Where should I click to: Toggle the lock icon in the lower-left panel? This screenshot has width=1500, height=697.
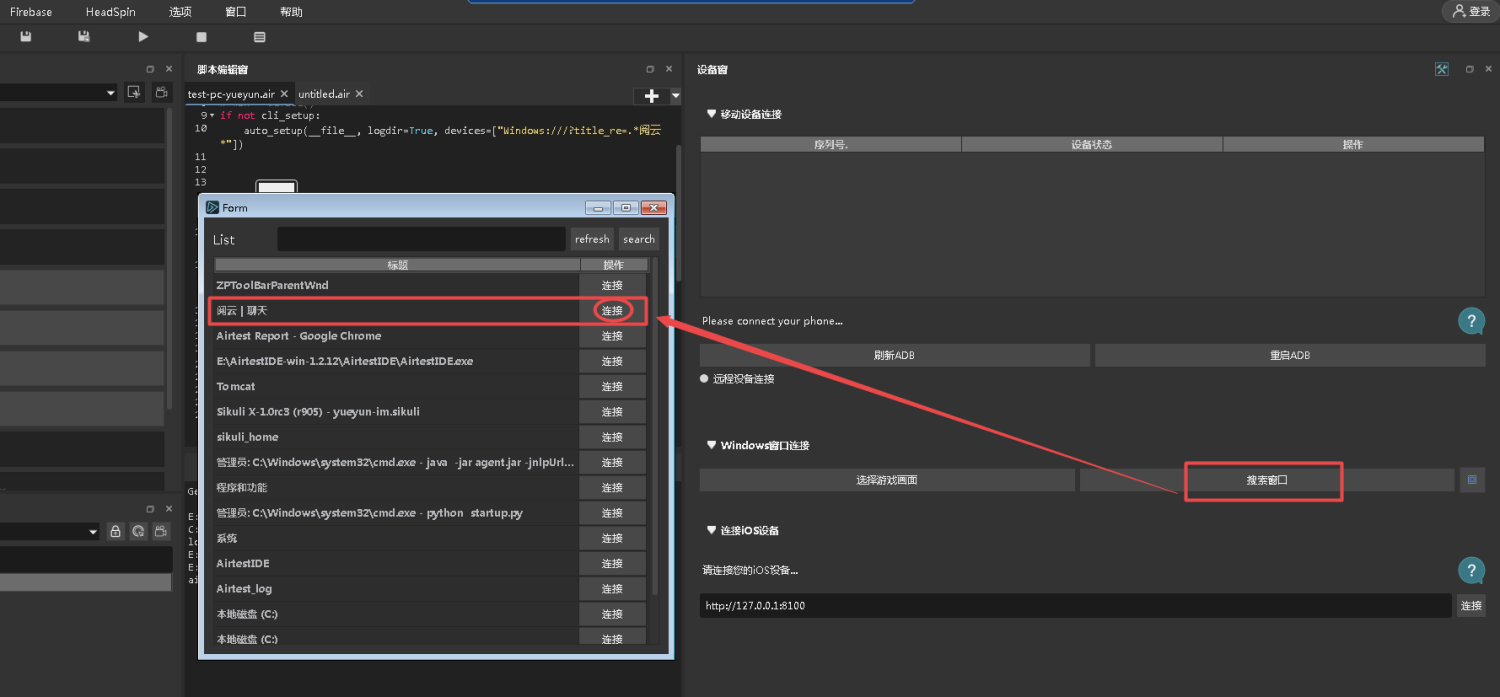pyautogui.click(x=115, y=532)
